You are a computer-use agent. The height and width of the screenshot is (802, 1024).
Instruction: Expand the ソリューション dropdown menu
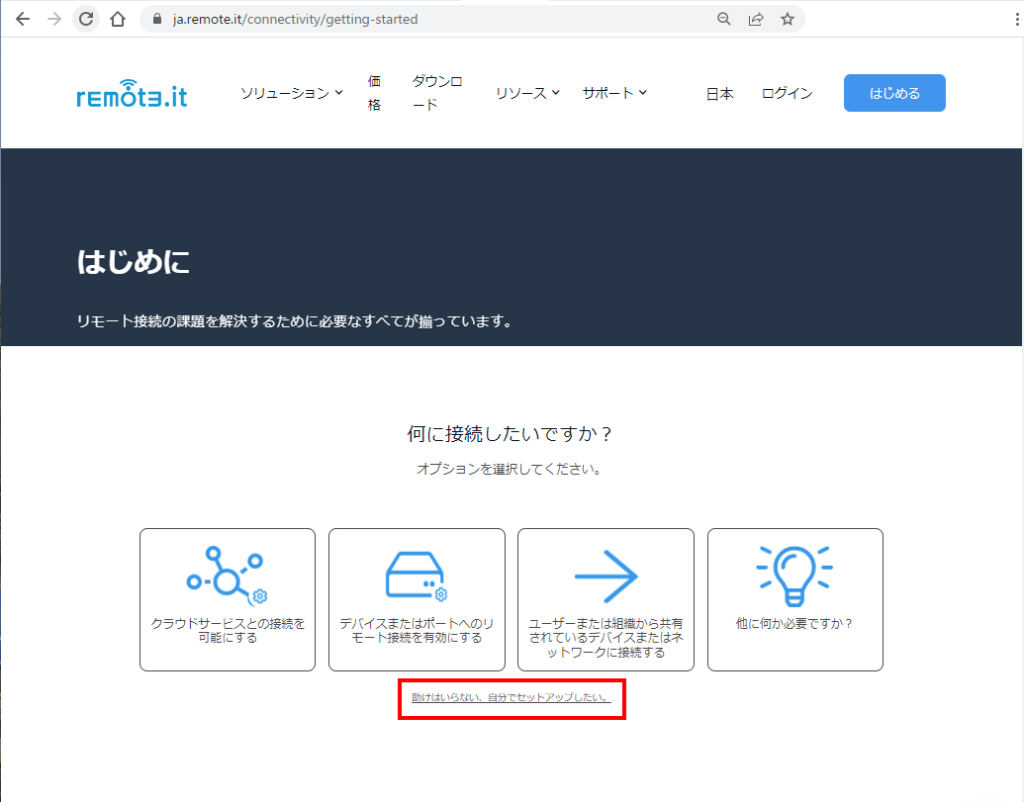click(x=291, y=93)
